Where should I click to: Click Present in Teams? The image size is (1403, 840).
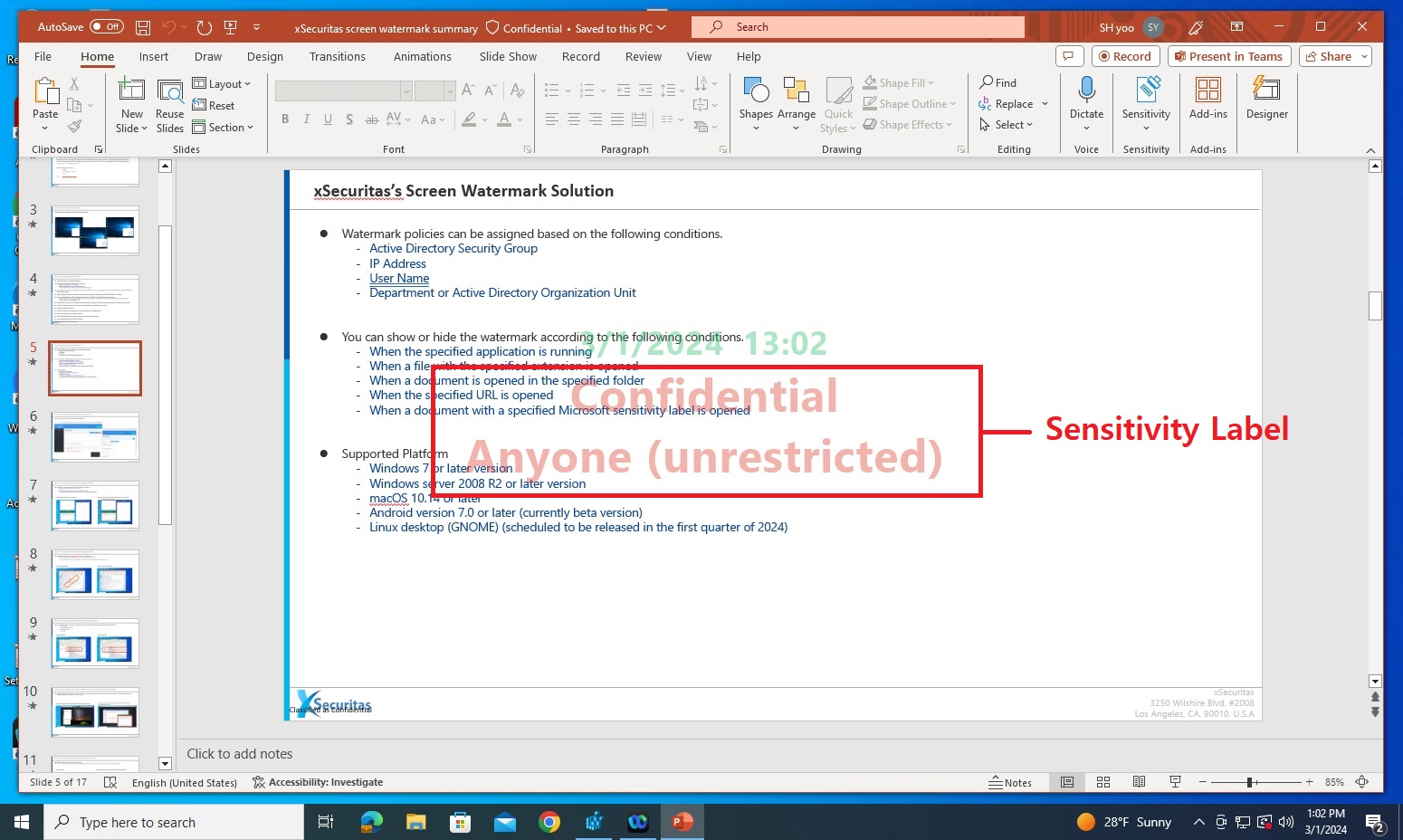click(x=1228, y=55)
